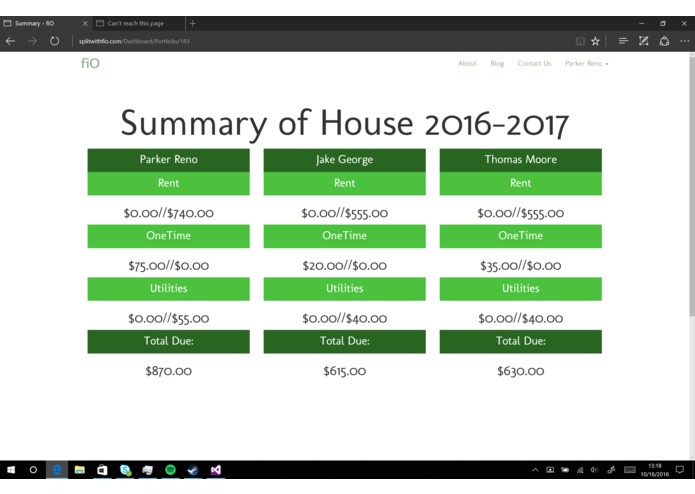Click the $0.00//$55.00 utilities value

coord(168,319)
